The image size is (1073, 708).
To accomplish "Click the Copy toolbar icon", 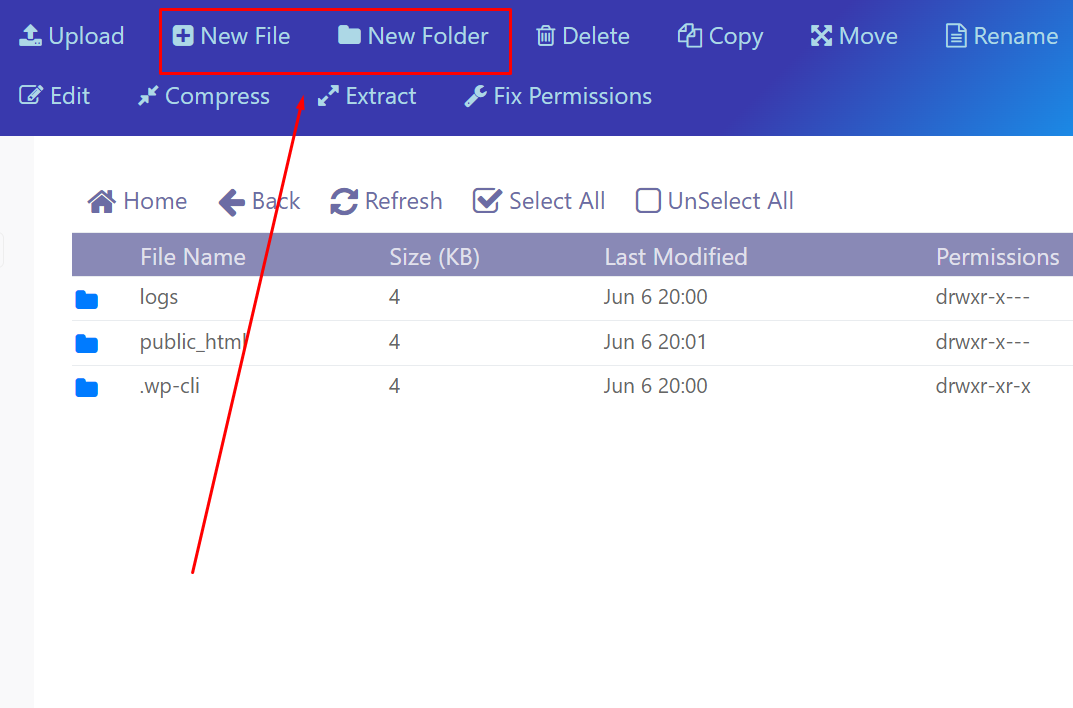I will [689, 36].
